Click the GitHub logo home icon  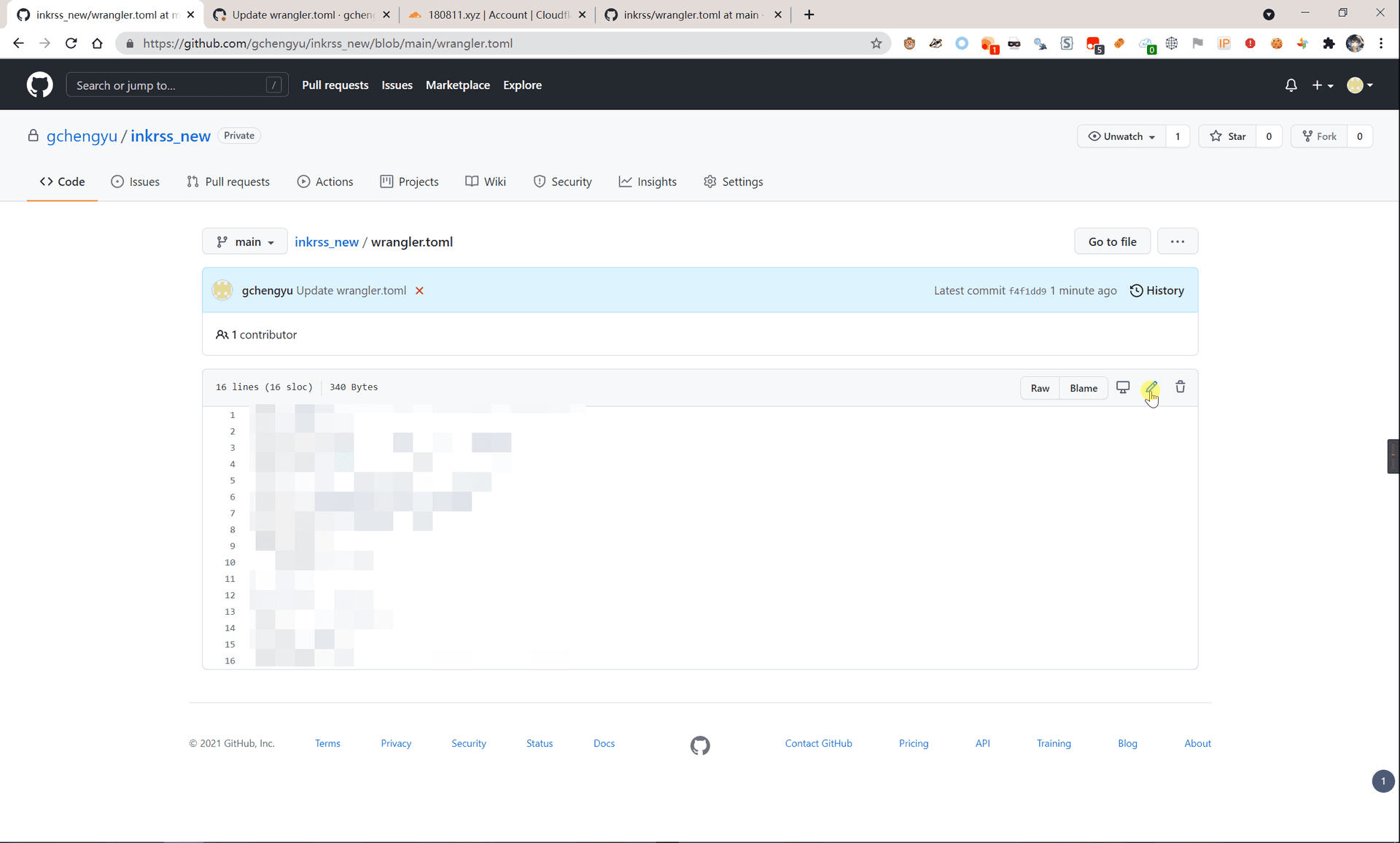pyautogui.click(x=39, y=85)
